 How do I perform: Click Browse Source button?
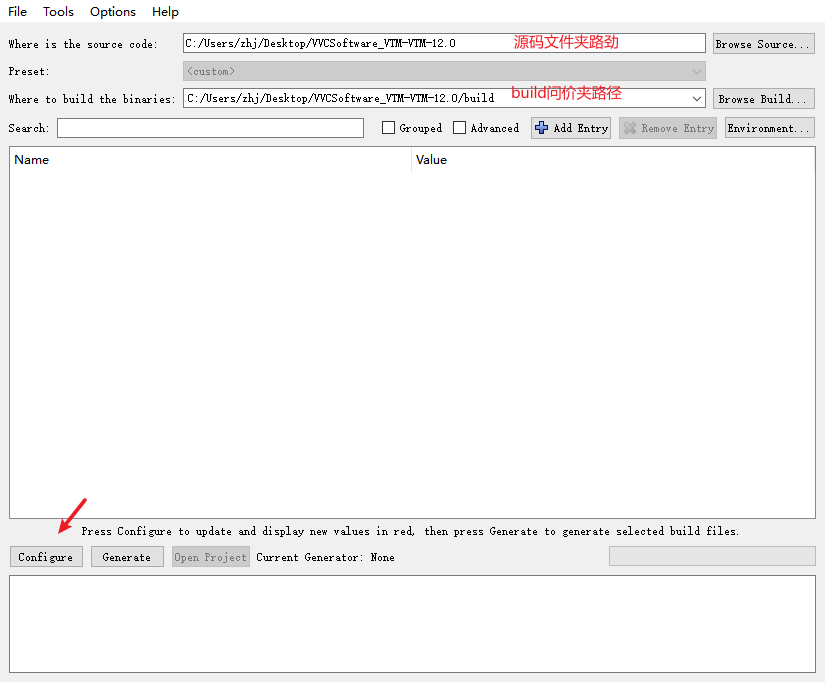pos(763,44)
